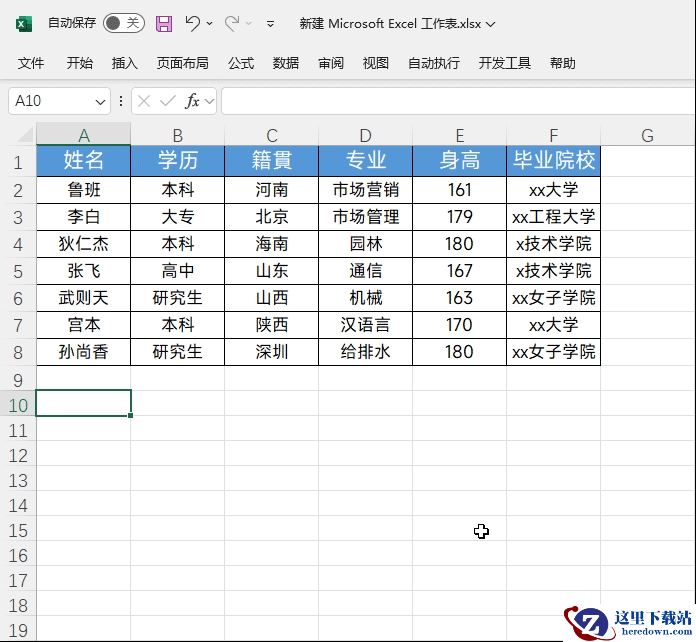Click the 籍贯 header cell
The image size is (696, 642).
tap(272, 161)
